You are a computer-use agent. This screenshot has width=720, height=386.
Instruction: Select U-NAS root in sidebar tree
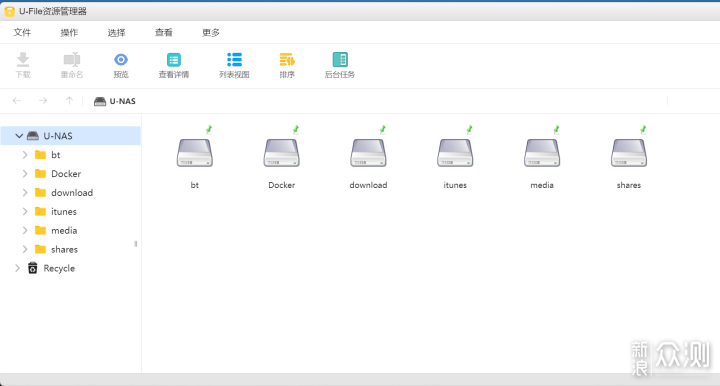click(70, 136)
